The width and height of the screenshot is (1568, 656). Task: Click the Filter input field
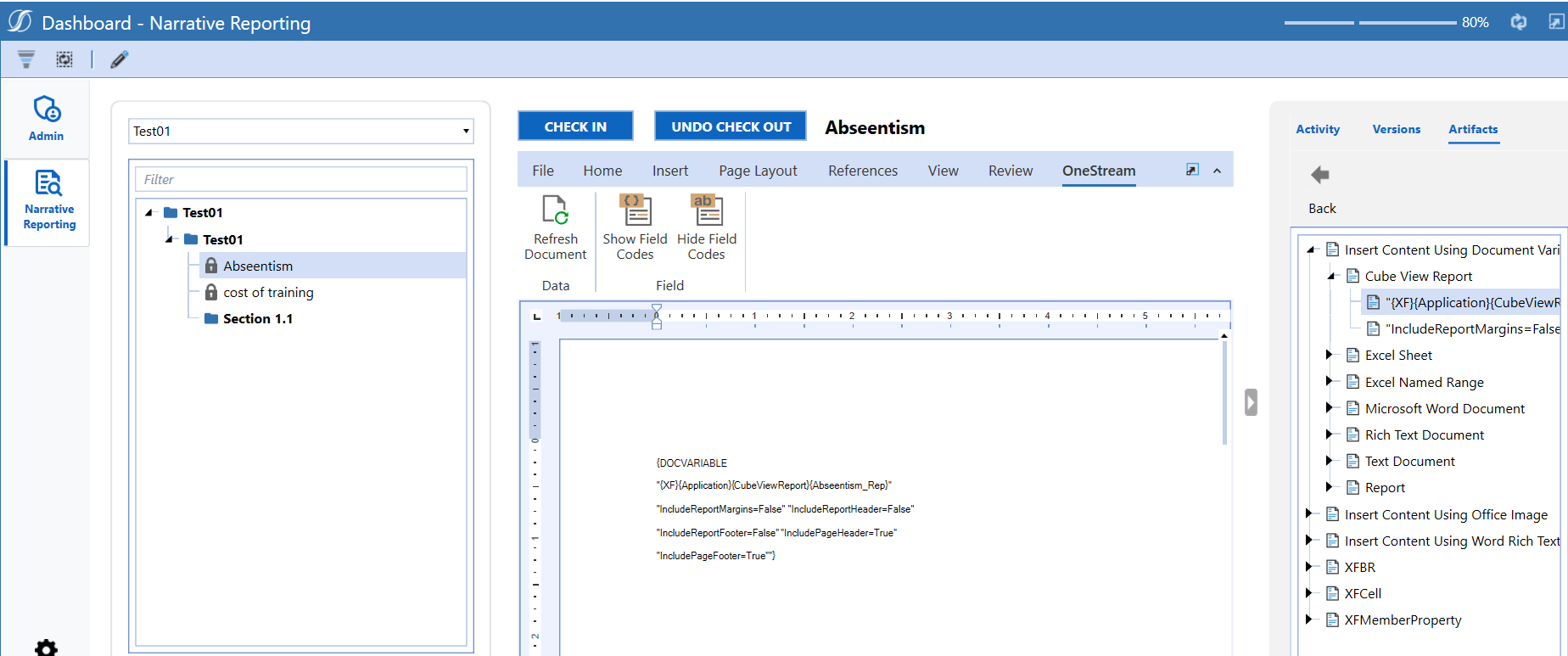point(301,179)
